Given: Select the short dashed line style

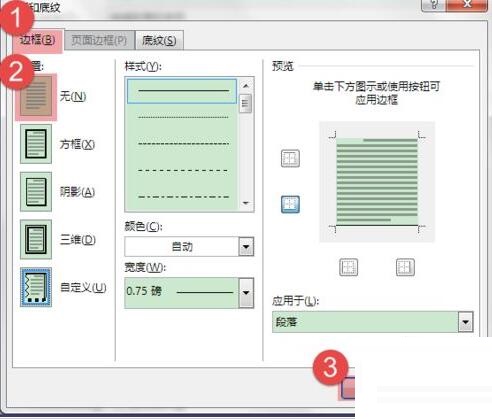Looking at the screenshot, I should [x=182, y=144].
